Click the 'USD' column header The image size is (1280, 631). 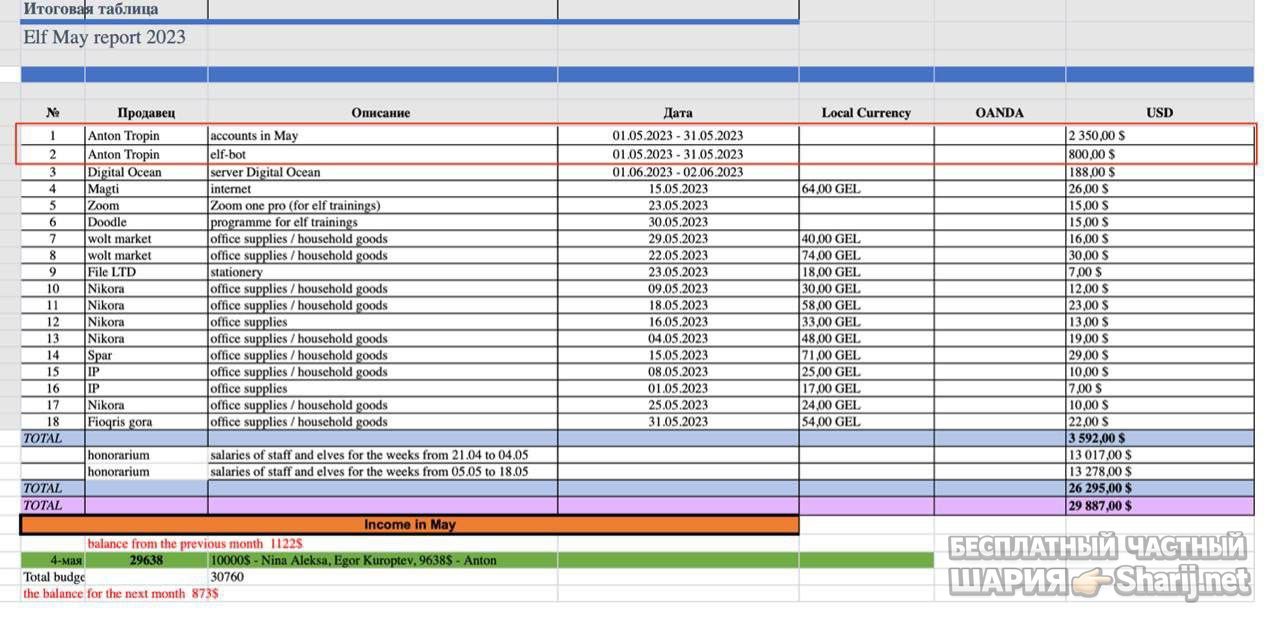point(1159,112)
